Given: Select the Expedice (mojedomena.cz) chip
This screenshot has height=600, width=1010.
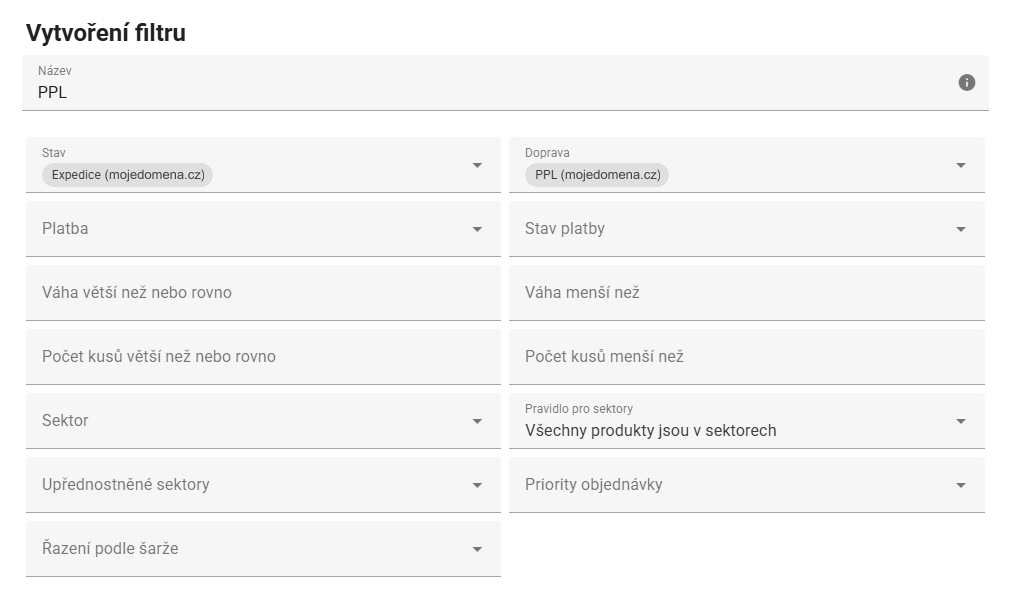Looking at the screenshot, I should tap(128, 175).
